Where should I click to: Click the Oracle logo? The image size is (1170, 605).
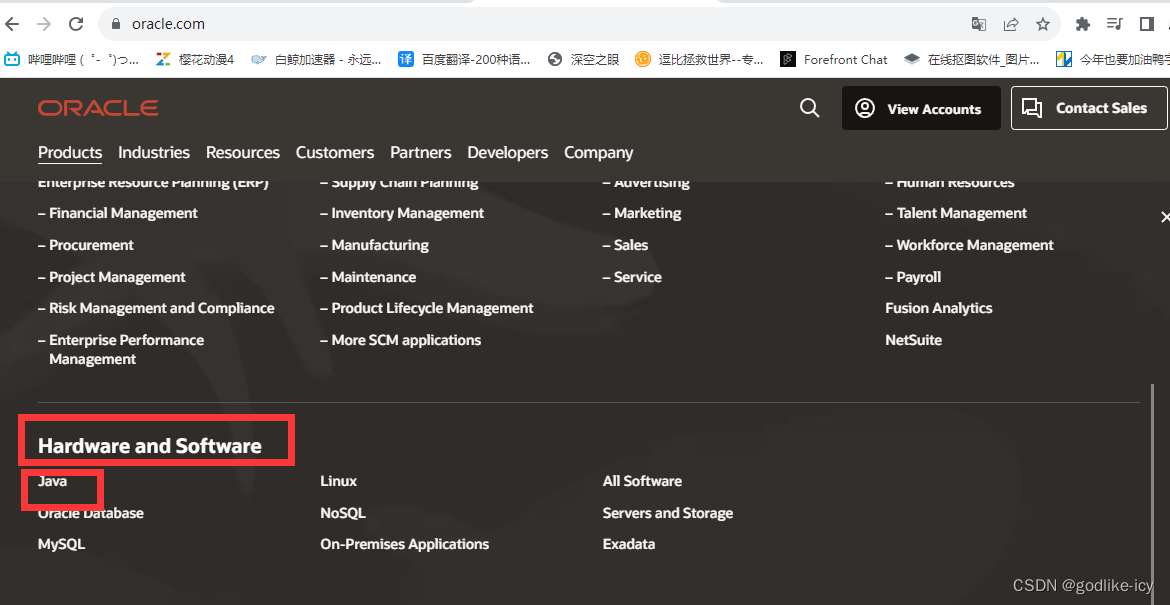click(x=98, y=108)
